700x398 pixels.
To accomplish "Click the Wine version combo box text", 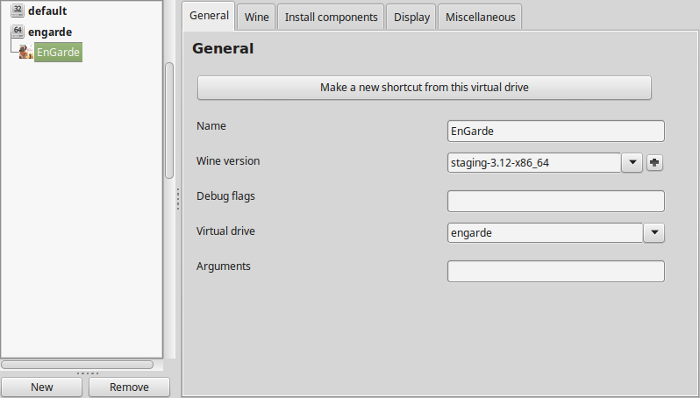I will (534, 163).
